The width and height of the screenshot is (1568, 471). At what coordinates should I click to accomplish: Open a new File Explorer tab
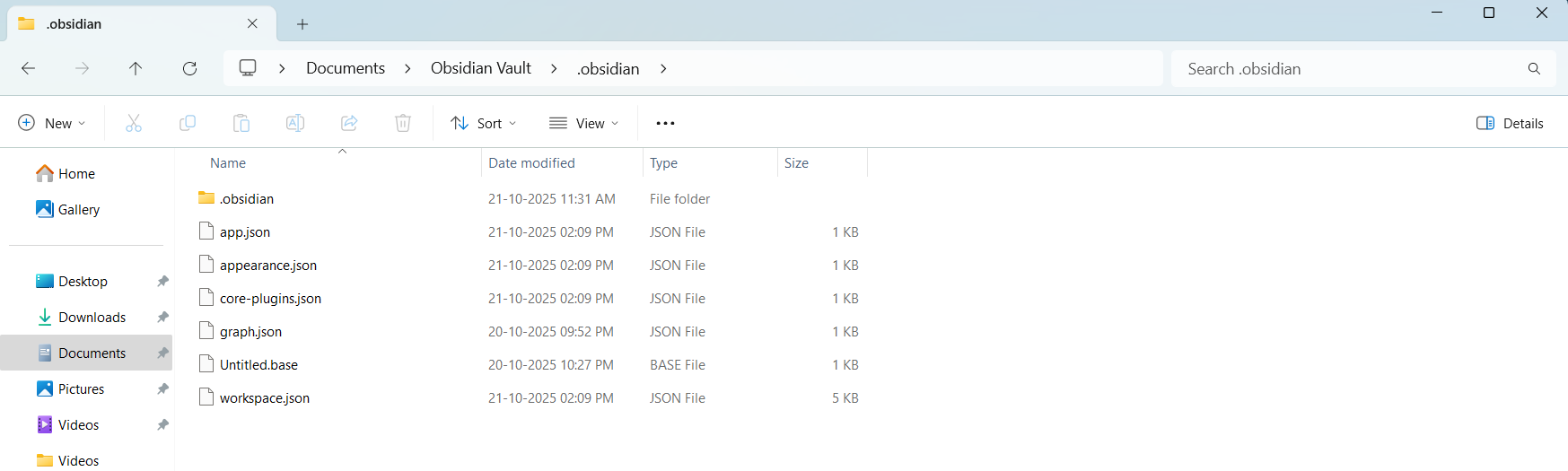pos(302,24)
